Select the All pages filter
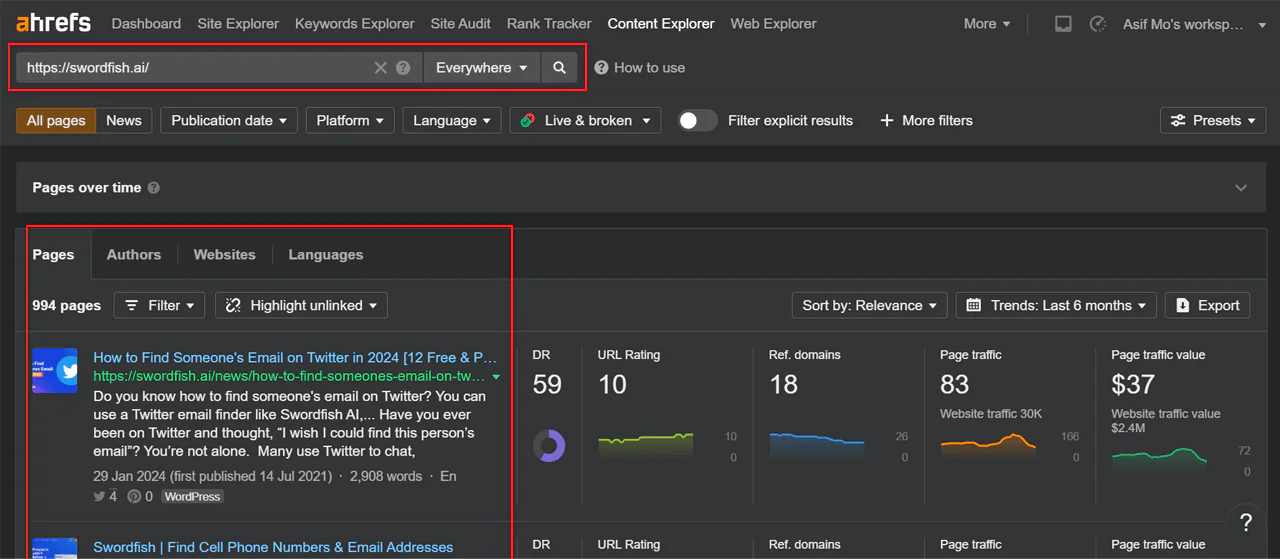The height and width of the screenshot is (559, 1280). click(56, 121)
